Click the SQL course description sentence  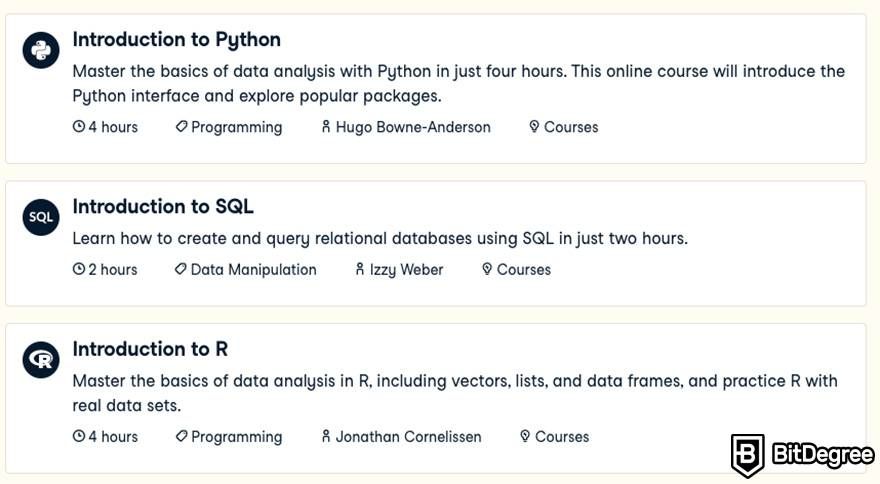380,239
